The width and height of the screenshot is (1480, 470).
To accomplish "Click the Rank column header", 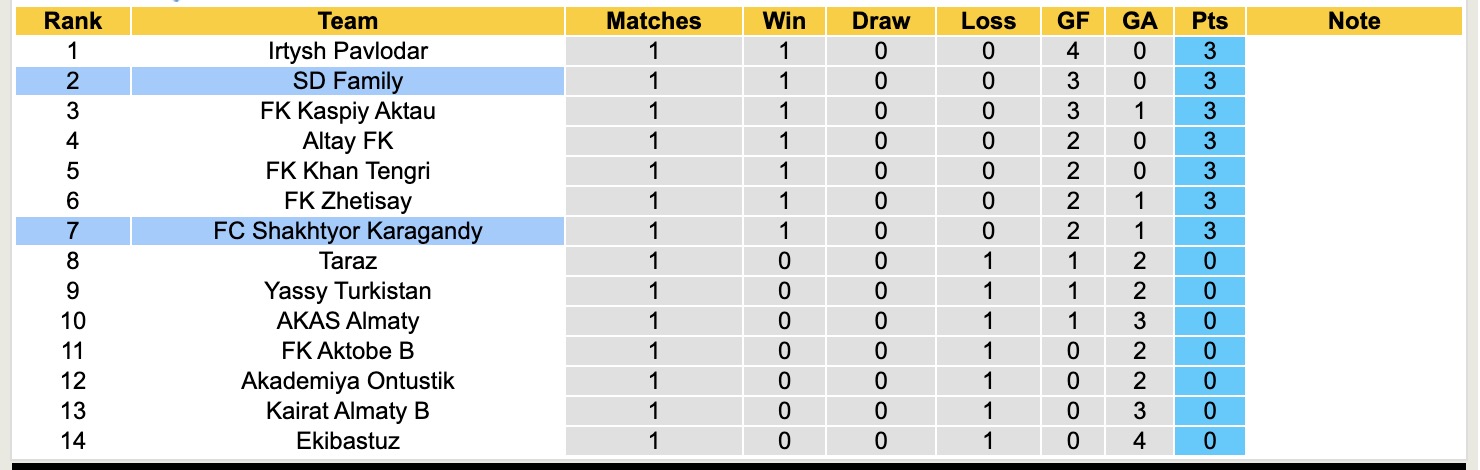I will pyautogui.click(x=73, y=21).
